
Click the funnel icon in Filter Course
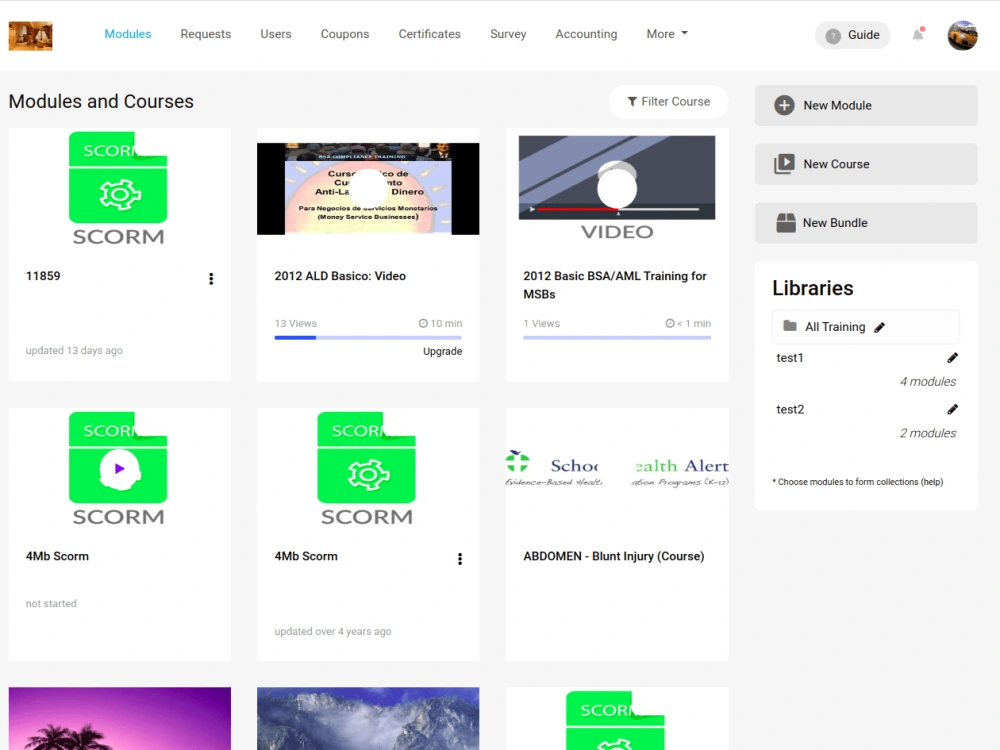[x=631, y=101]
